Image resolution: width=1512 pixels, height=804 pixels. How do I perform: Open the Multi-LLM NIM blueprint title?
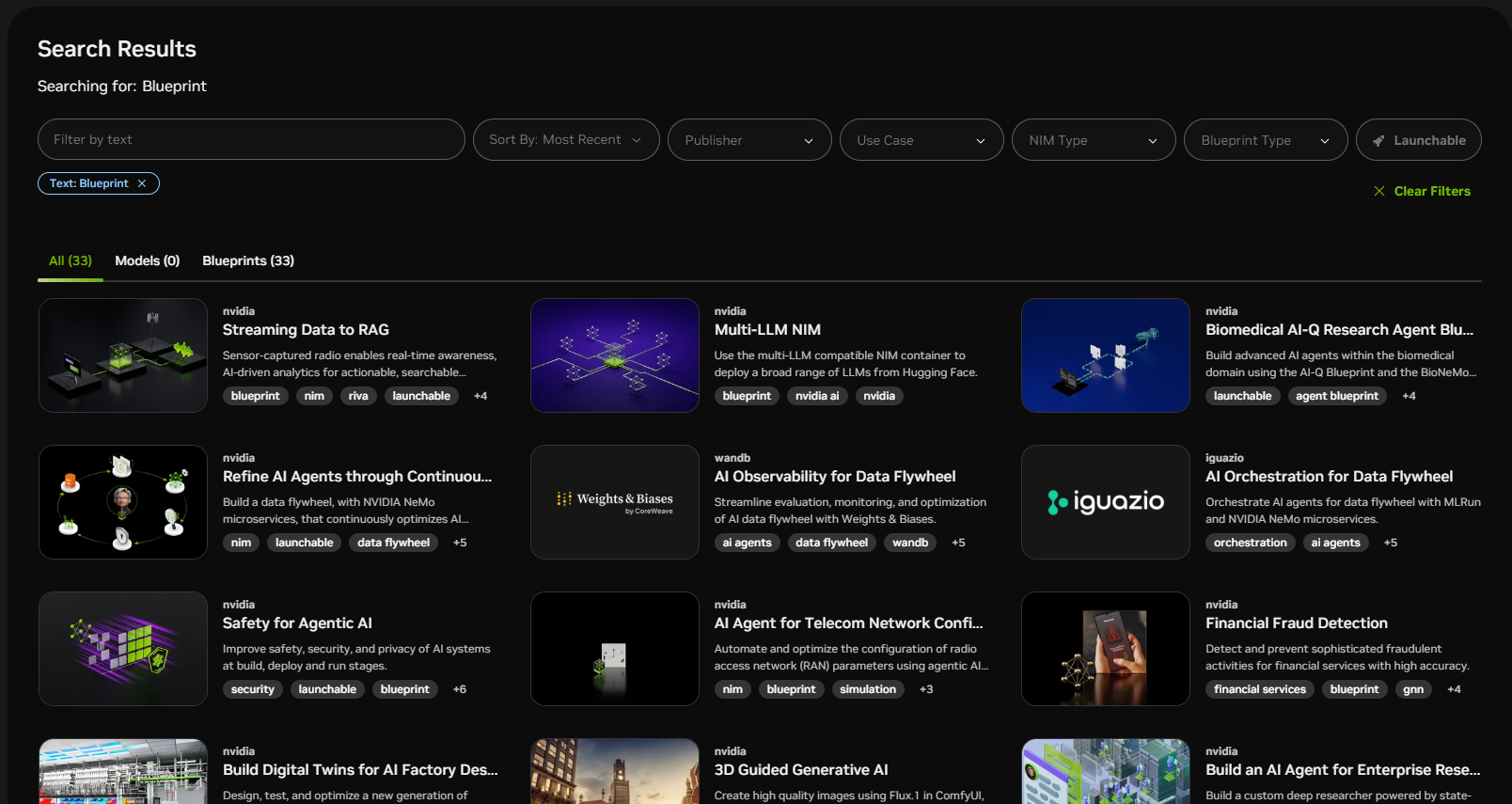point(767,330)
